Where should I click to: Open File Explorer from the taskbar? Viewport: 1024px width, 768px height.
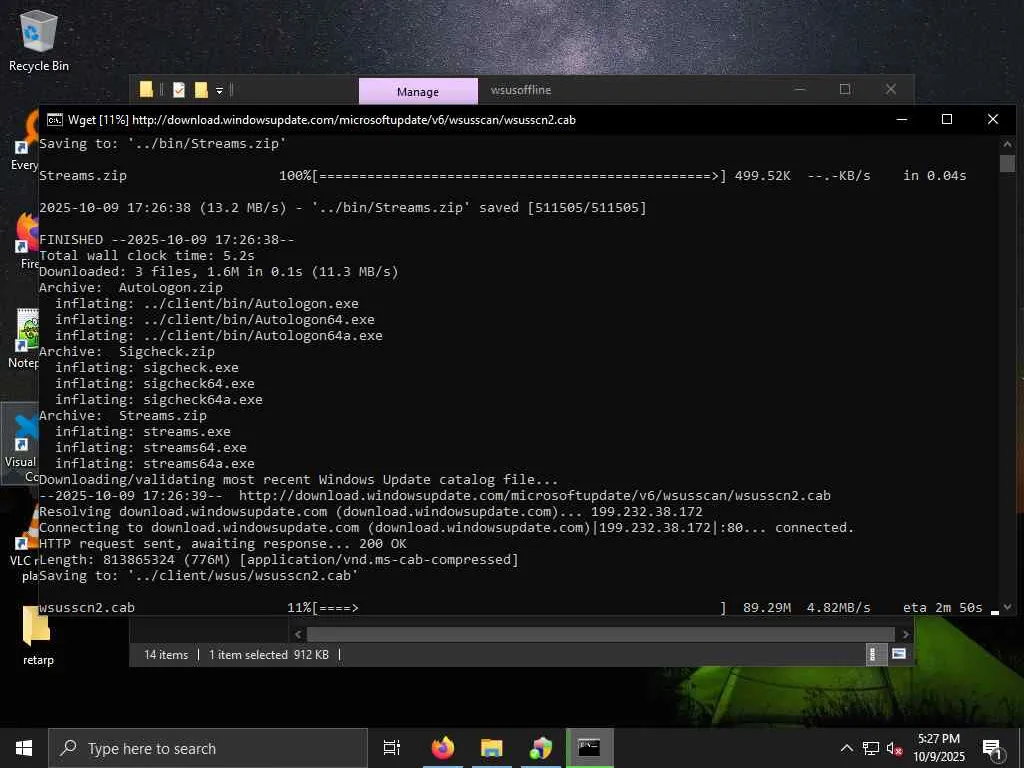492,748
